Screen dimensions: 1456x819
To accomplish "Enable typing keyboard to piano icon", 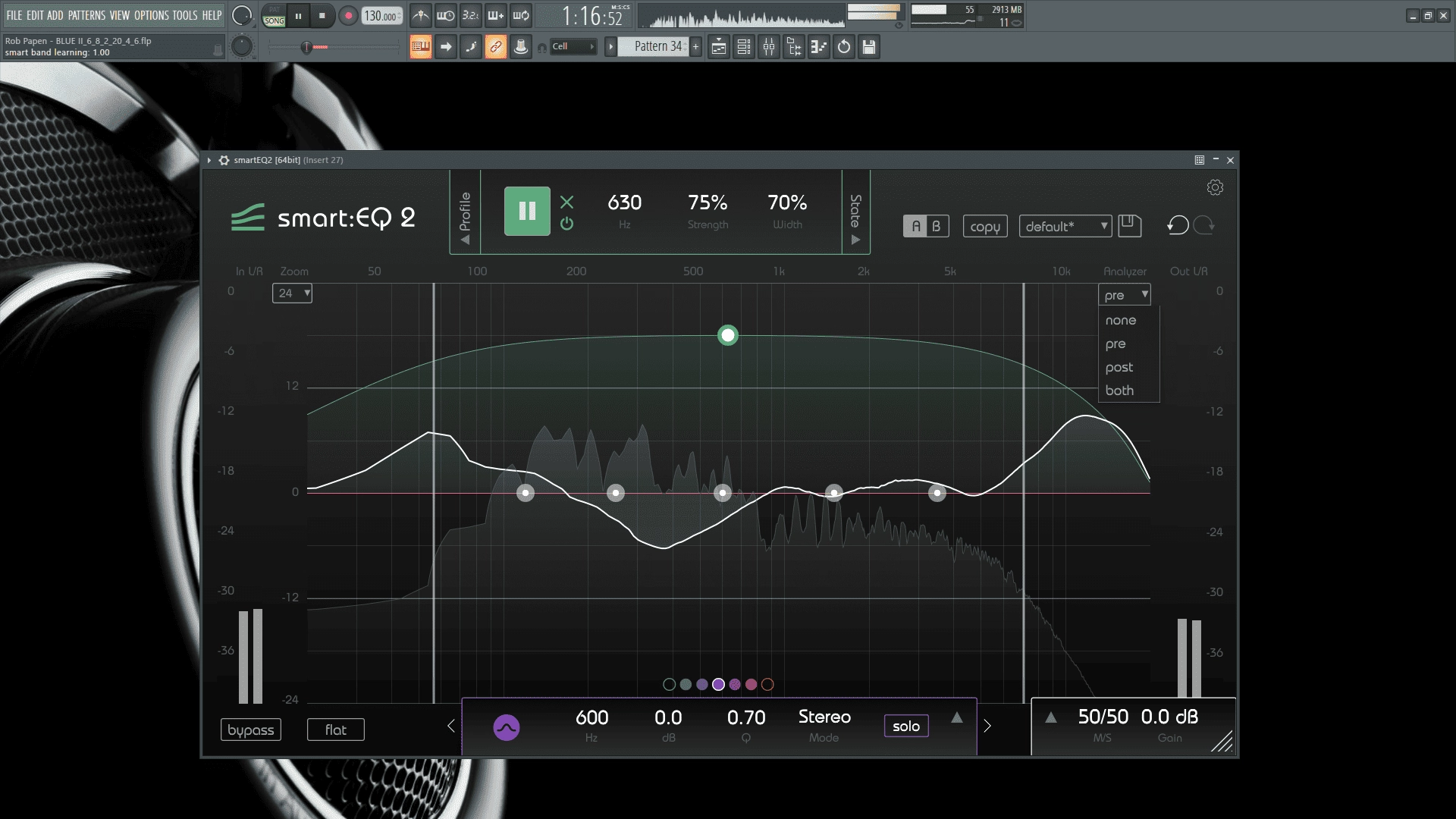I will click(x=421, y=47).
